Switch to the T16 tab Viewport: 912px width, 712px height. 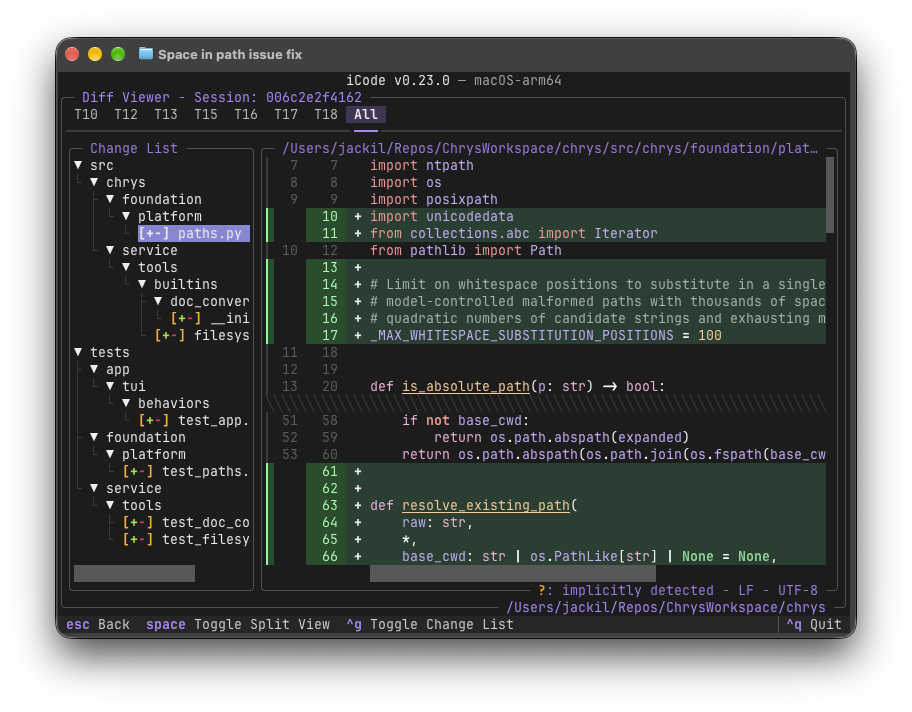click(x=246, y=114)
